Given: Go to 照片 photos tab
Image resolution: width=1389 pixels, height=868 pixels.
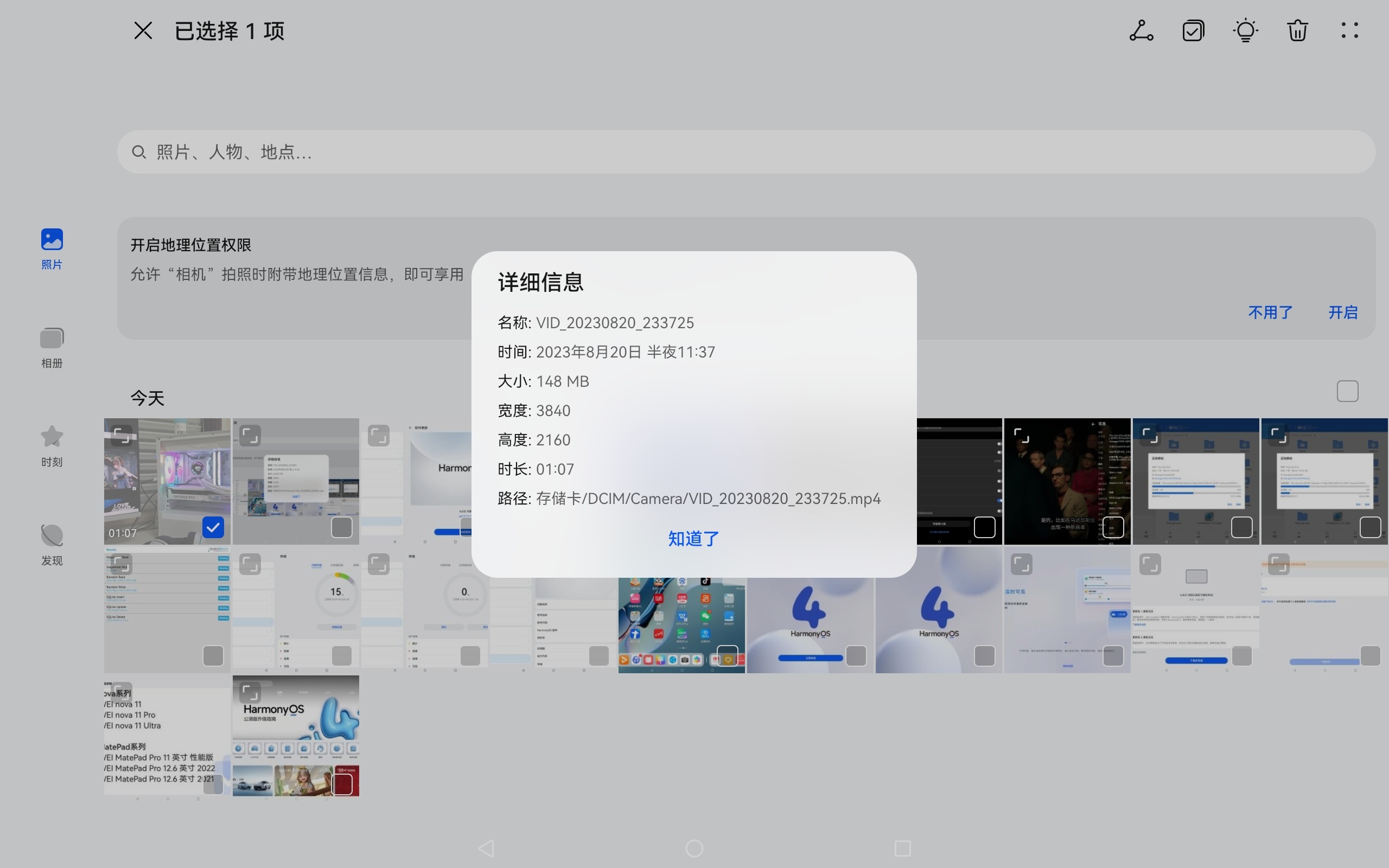Looking at the screenshot, I should pos(52,249).
